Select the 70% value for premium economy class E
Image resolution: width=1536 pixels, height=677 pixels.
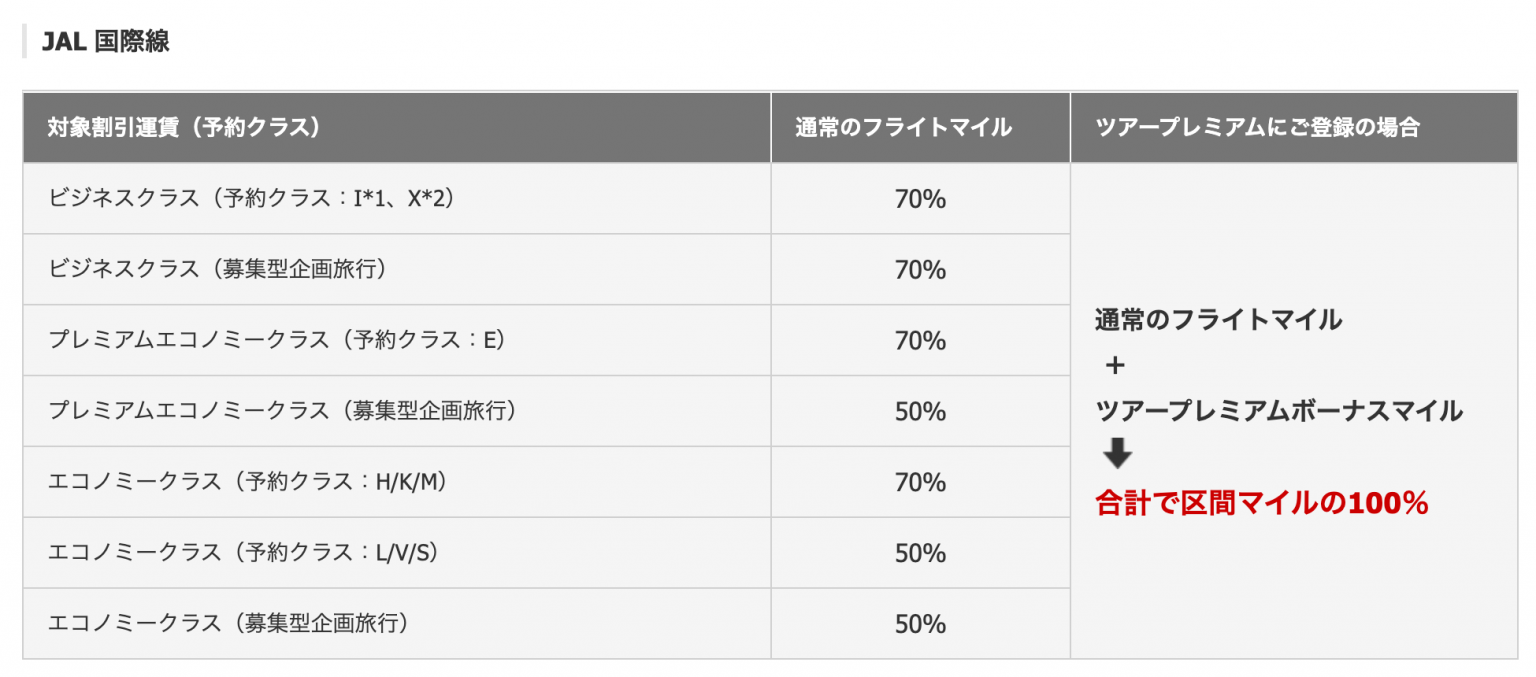pyautogui.click(x=920, y=341)
